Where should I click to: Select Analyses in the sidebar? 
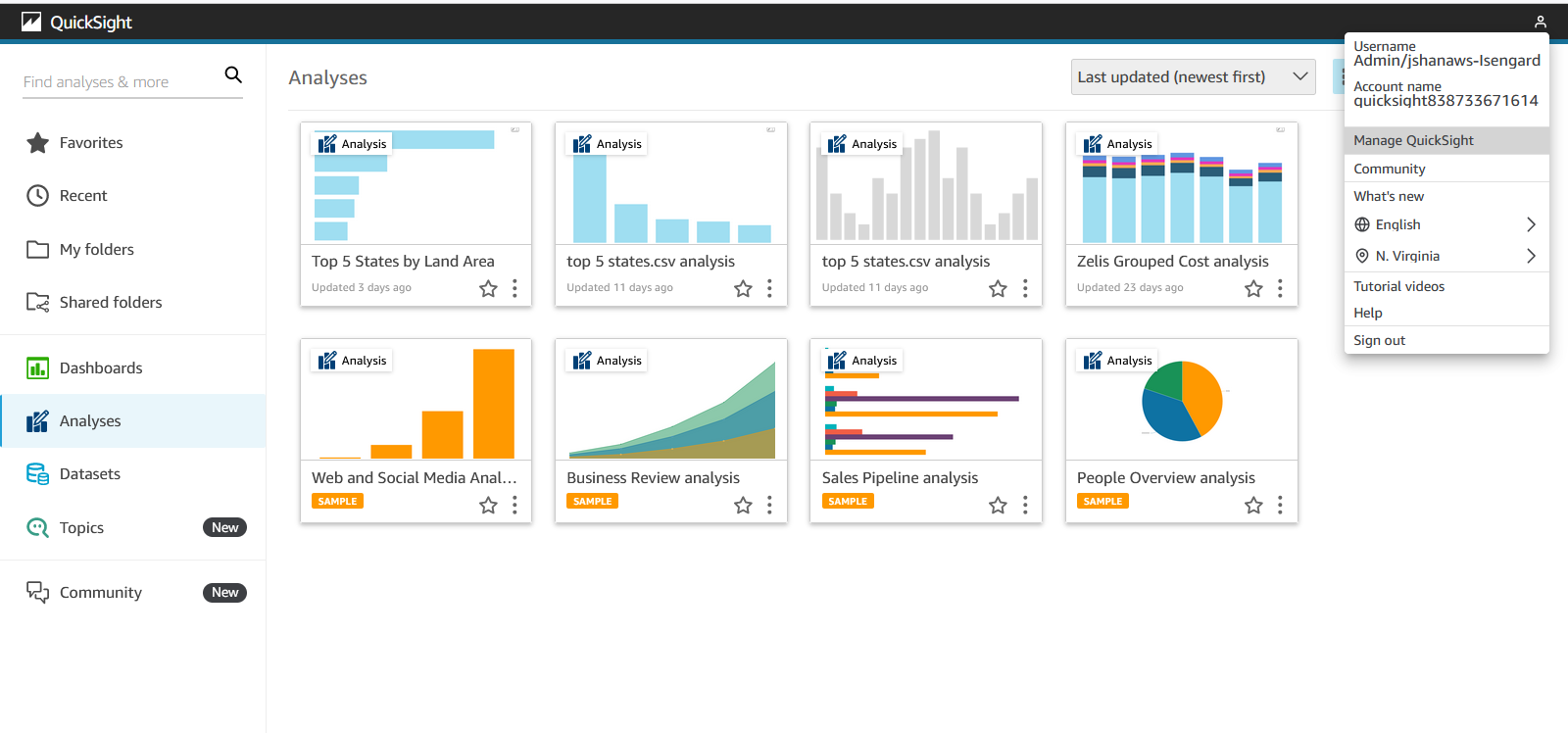click(133, 421)
